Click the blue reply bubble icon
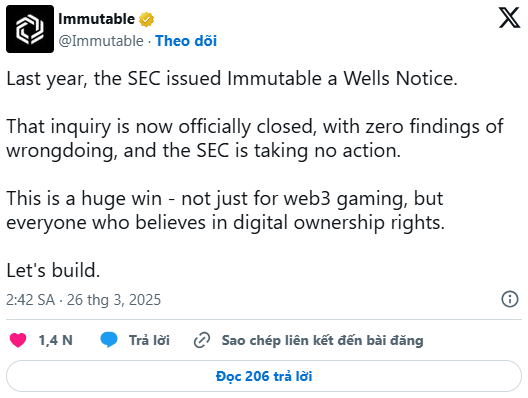This screenshot has width=528, height=398. point(109,340)
